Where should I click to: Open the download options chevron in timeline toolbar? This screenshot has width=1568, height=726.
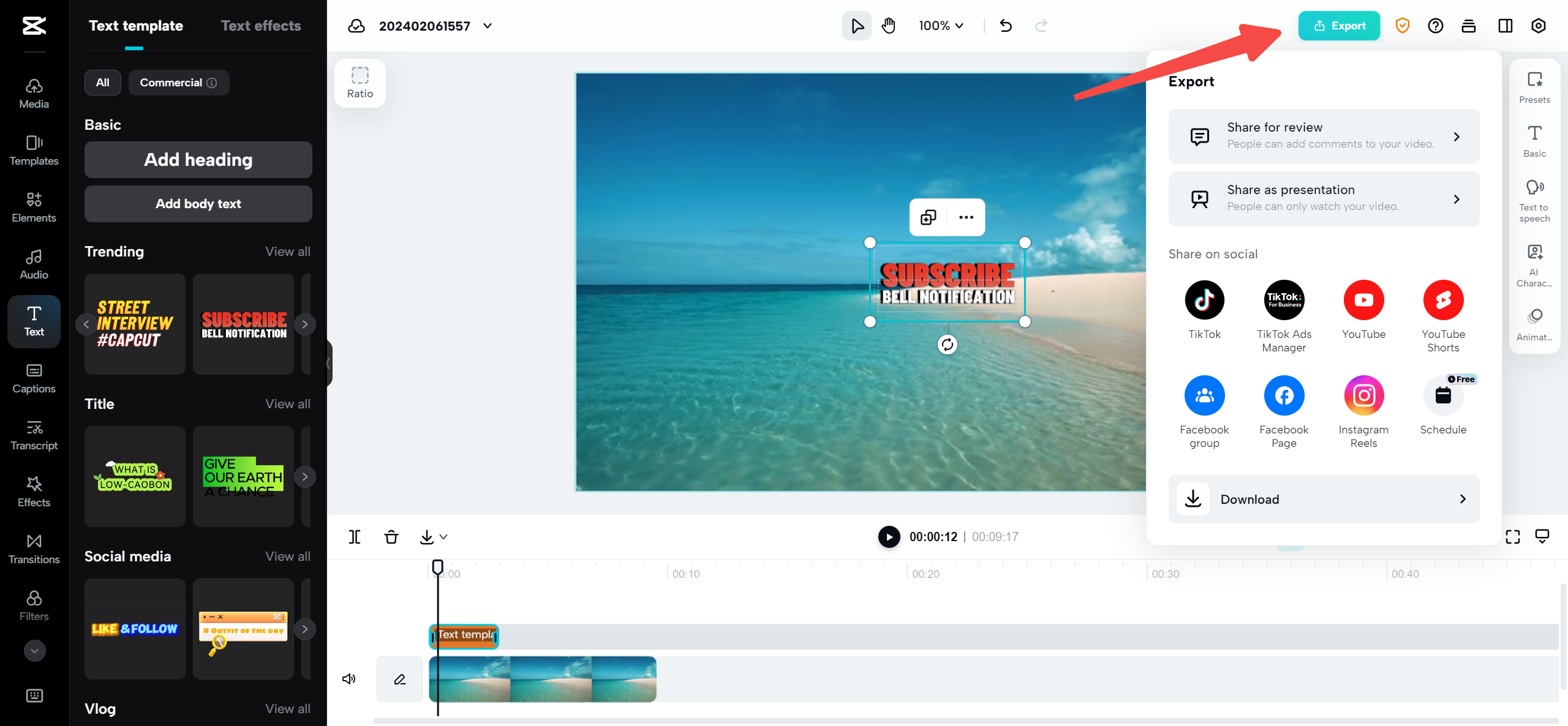click(x=443, y=537)
